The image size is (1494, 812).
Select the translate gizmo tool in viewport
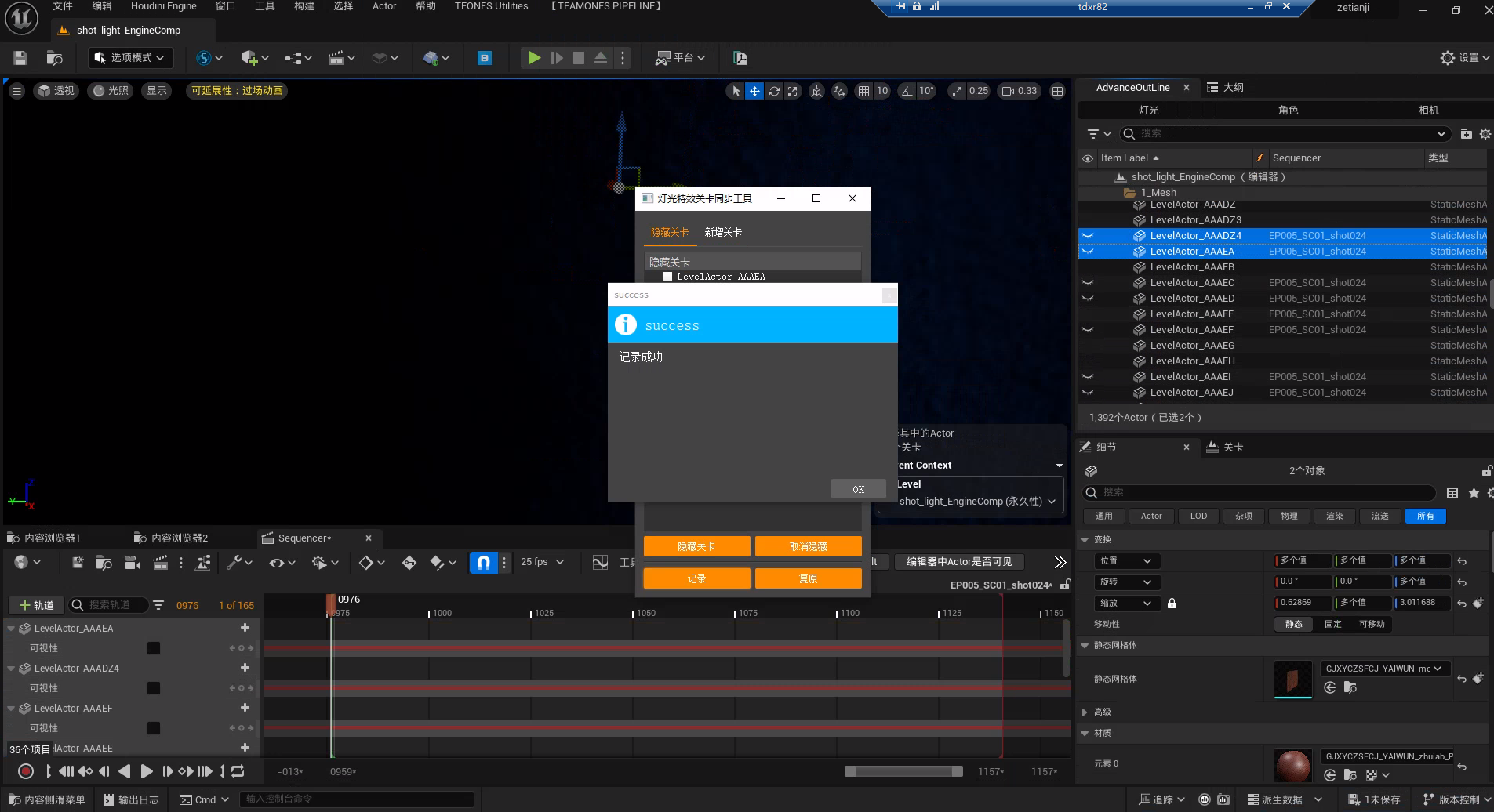tap(754, 91)
